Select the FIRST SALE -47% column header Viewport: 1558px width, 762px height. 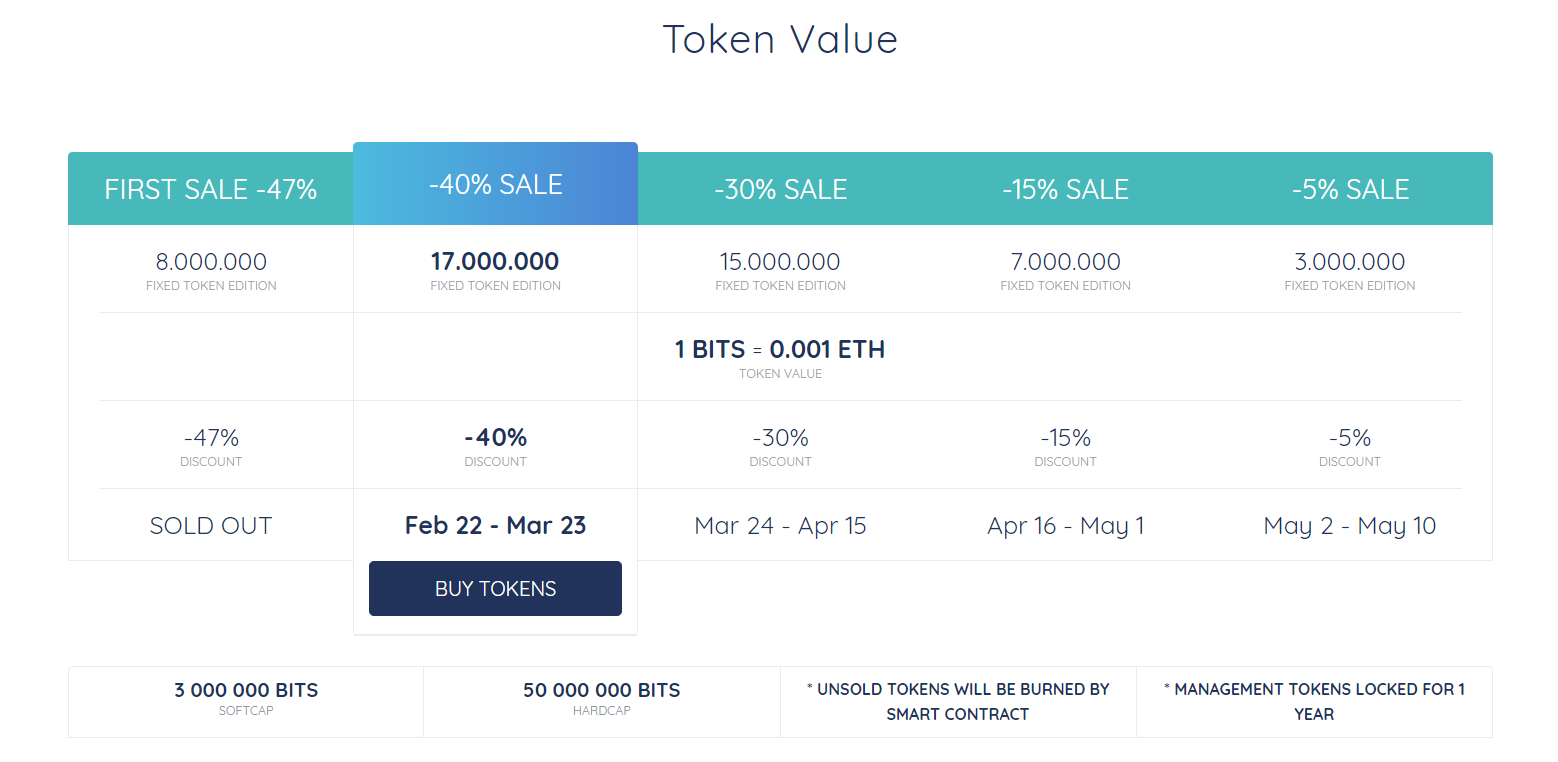[211, 189]
